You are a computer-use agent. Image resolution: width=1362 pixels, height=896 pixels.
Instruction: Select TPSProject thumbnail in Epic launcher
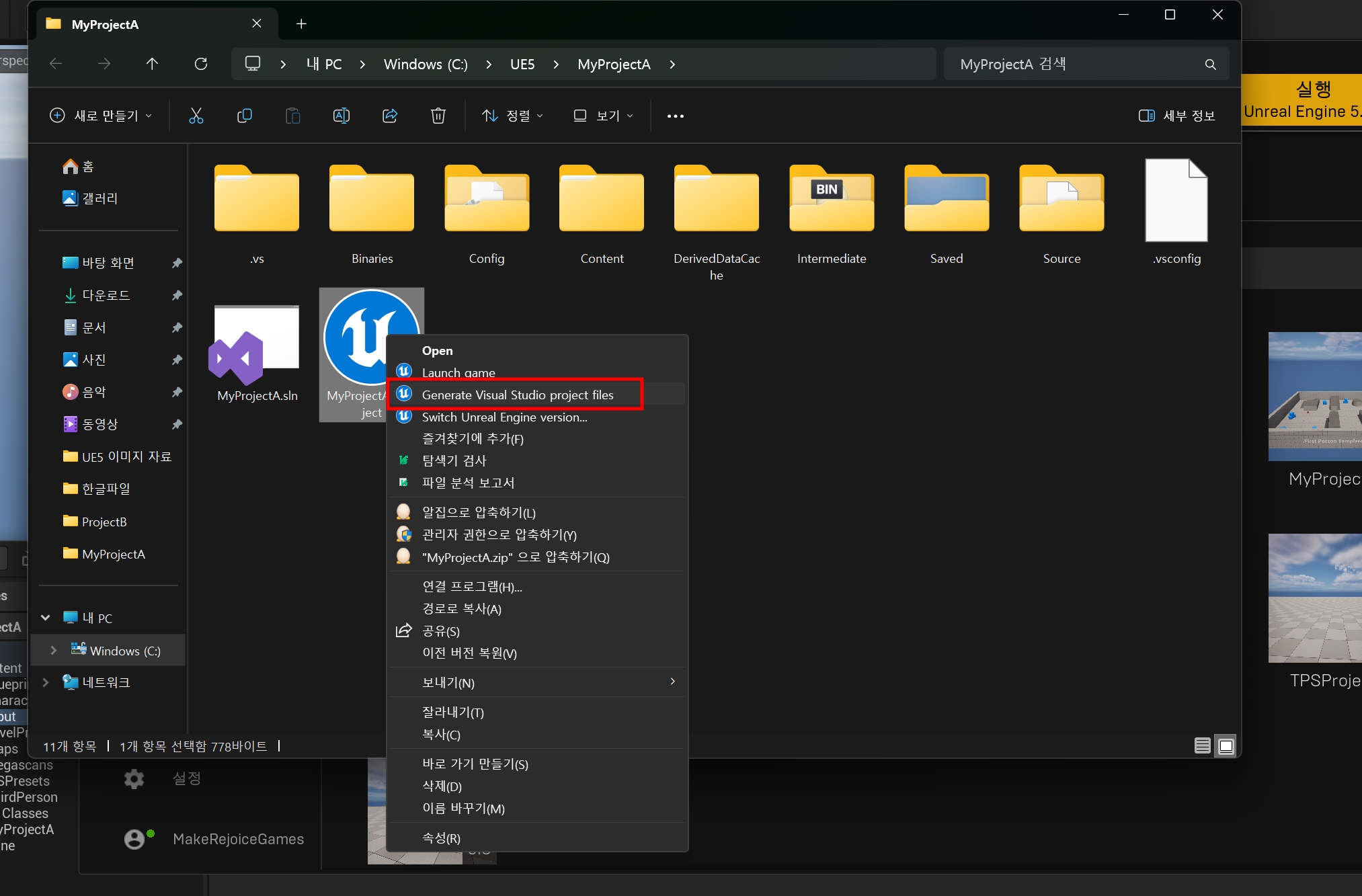(x=1315, y=598)
